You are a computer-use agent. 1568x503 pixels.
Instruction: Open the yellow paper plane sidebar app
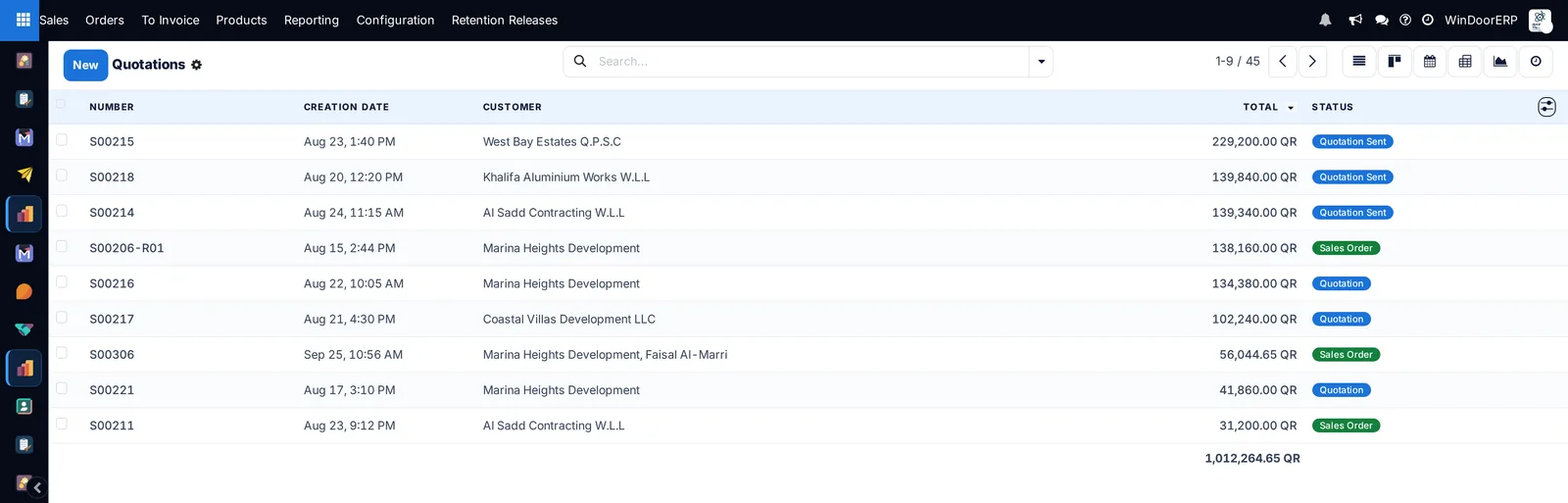[x=24, y=175]
